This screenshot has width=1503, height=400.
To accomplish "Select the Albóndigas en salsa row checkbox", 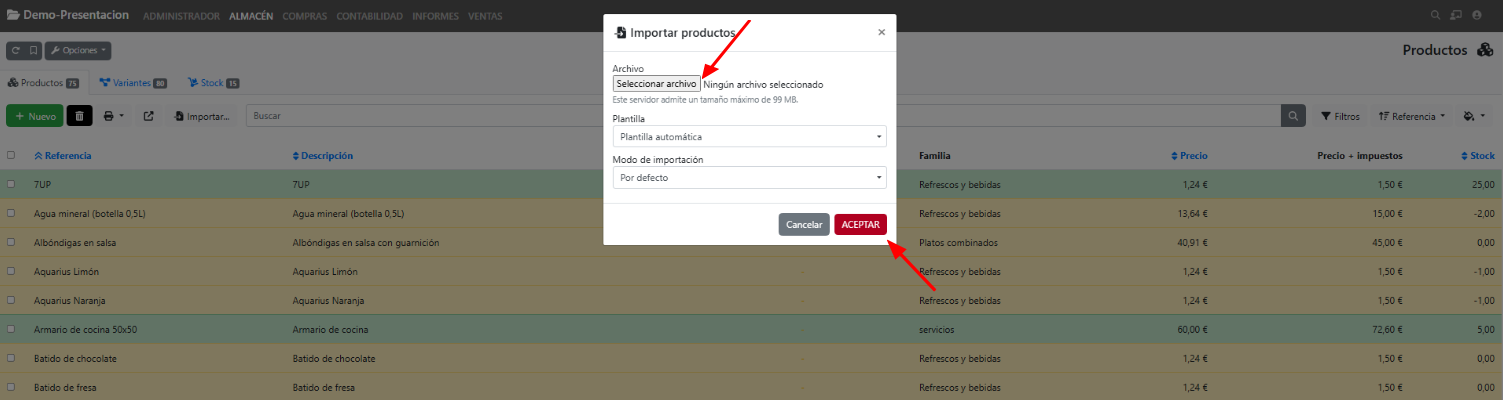I will (x=11, y=243).
